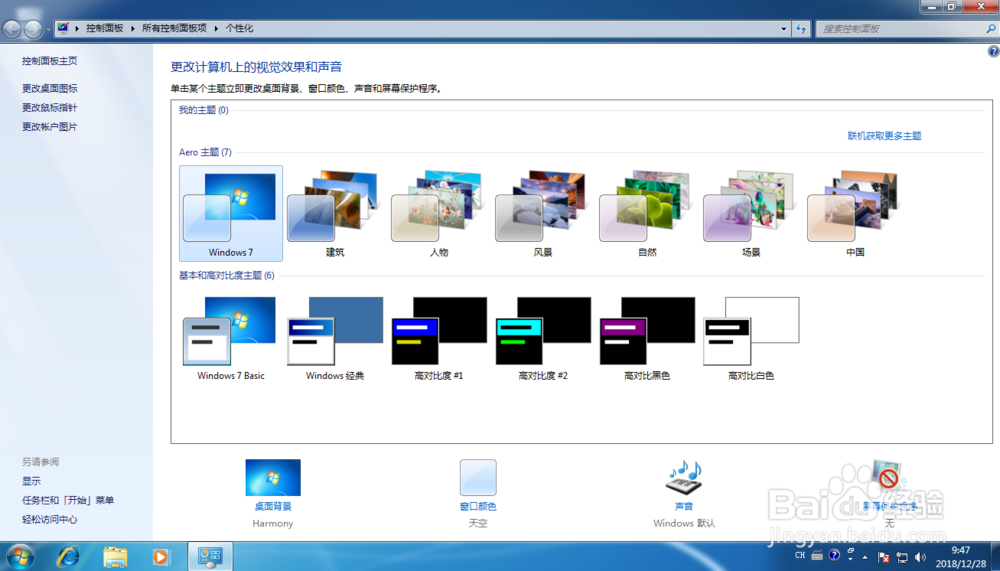The width and height of the screenshot is (1000, 571).
Task: Select the 风景 theme
Action: [543, 214]
